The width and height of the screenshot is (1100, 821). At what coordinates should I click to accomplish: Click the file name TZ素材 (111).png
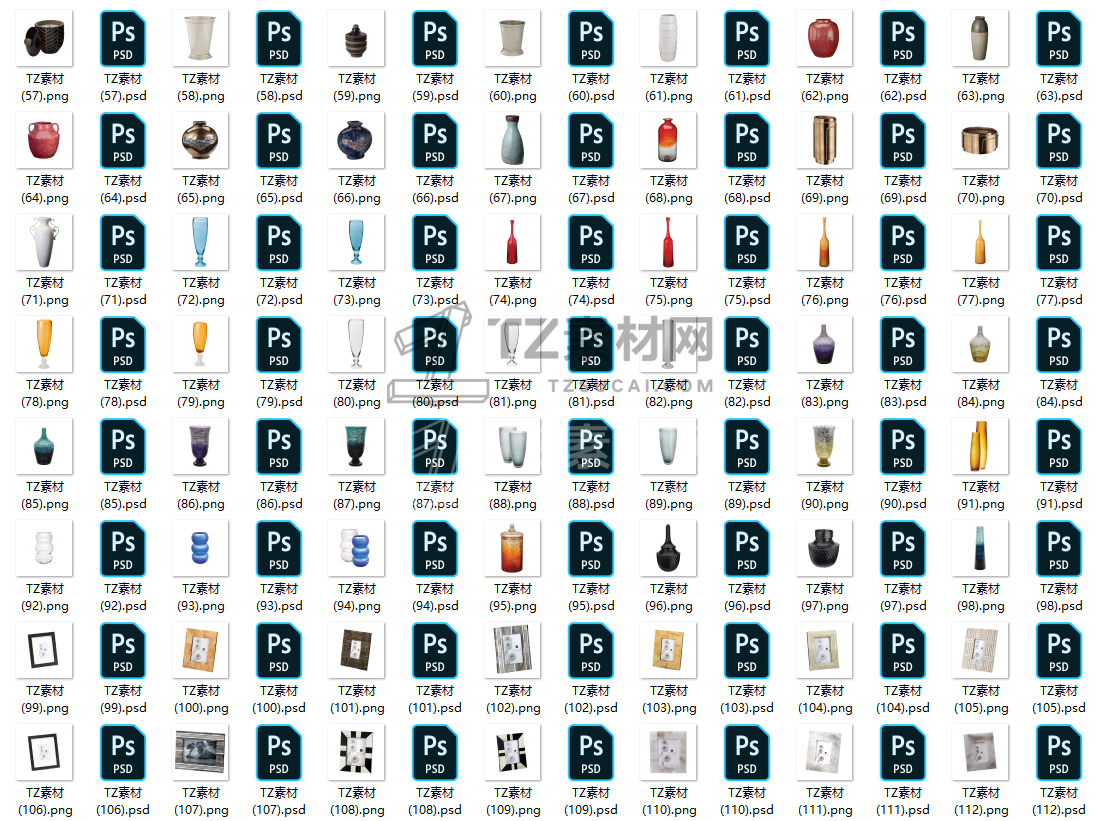[x=824, y=801]
